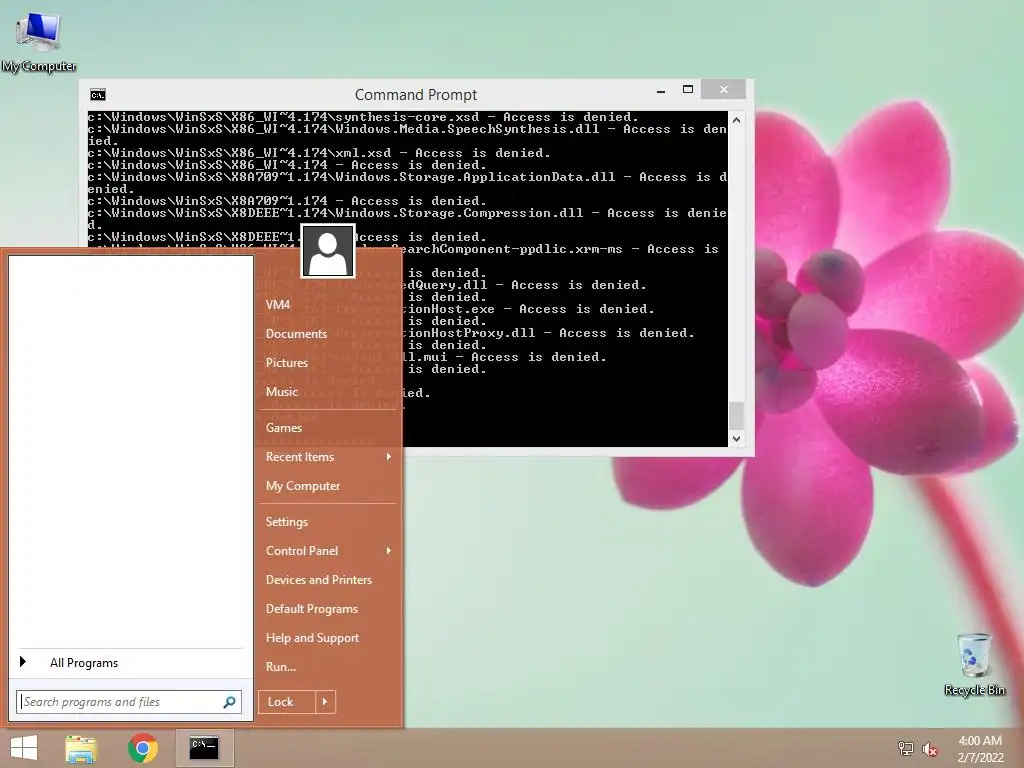This screenshot has height=768, width=1024.
Task: Open My Computer desktop icon
Action: 39,40
